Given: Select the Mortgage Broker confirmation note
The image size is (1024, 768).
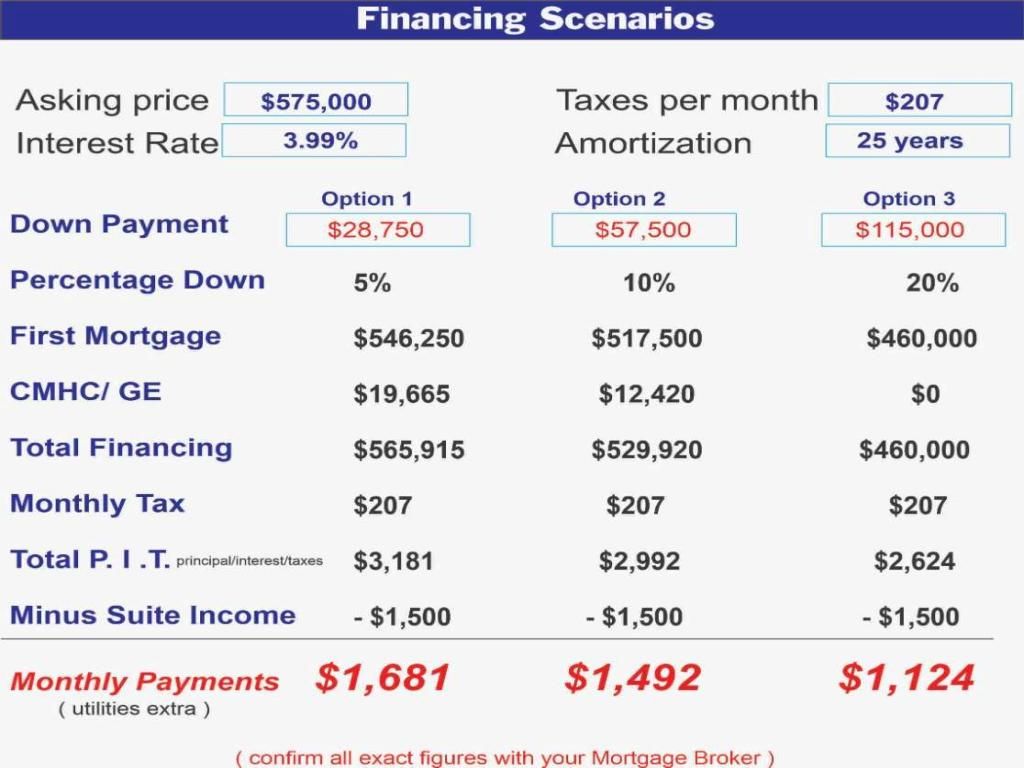Looking at the screenshot, I should point(505,757).
